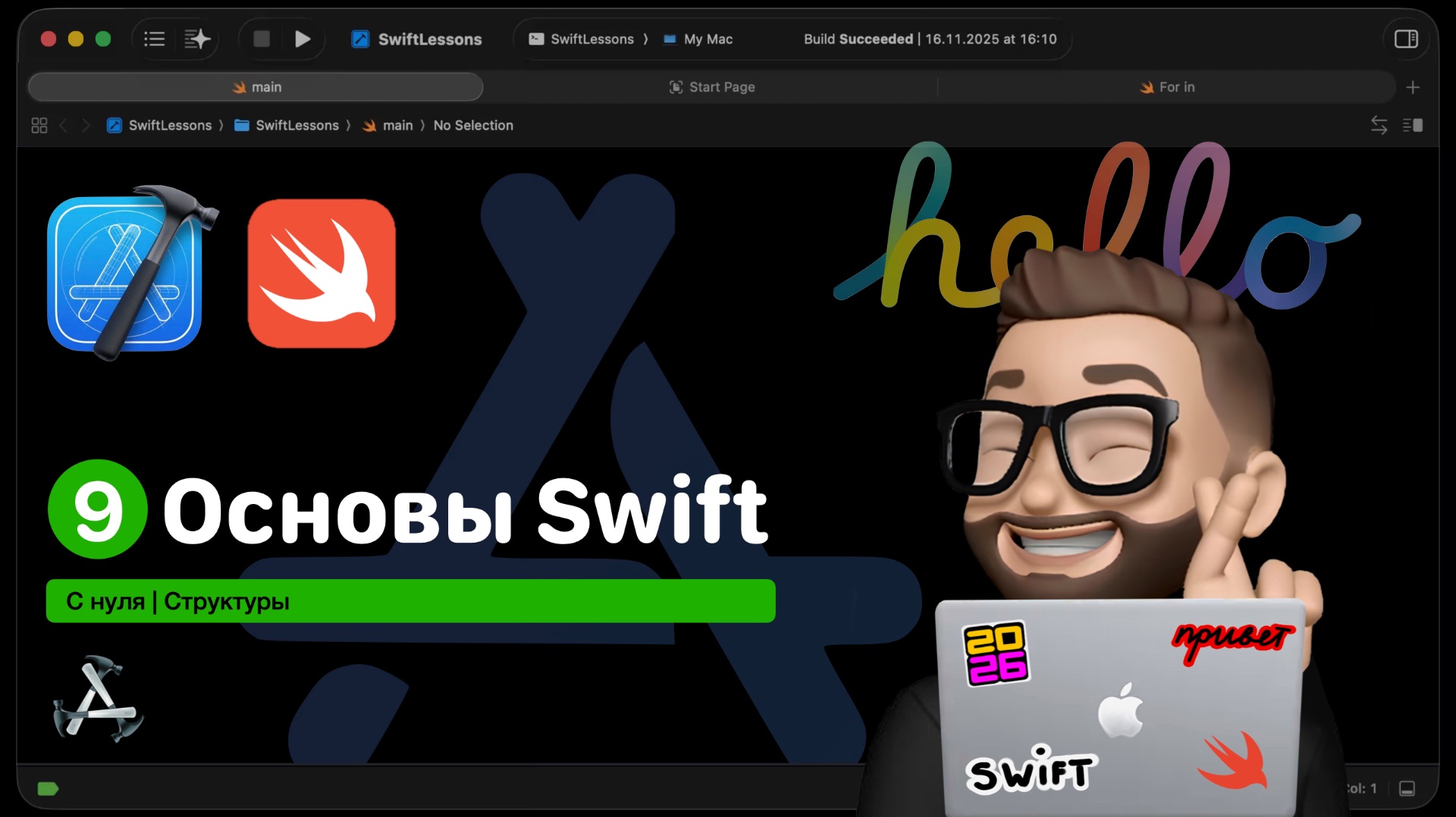Click the Stop button in the toolbar
Screen dimensions: 1456x817
coord(261,39)
